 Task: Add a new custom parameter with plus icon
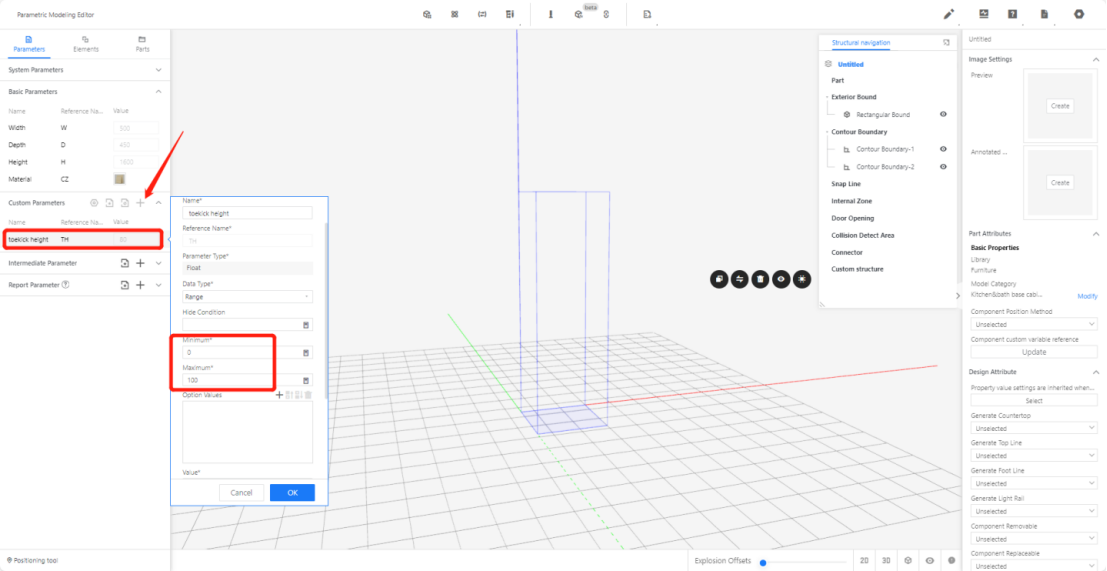pyautogui.click(x=140, y=203)
